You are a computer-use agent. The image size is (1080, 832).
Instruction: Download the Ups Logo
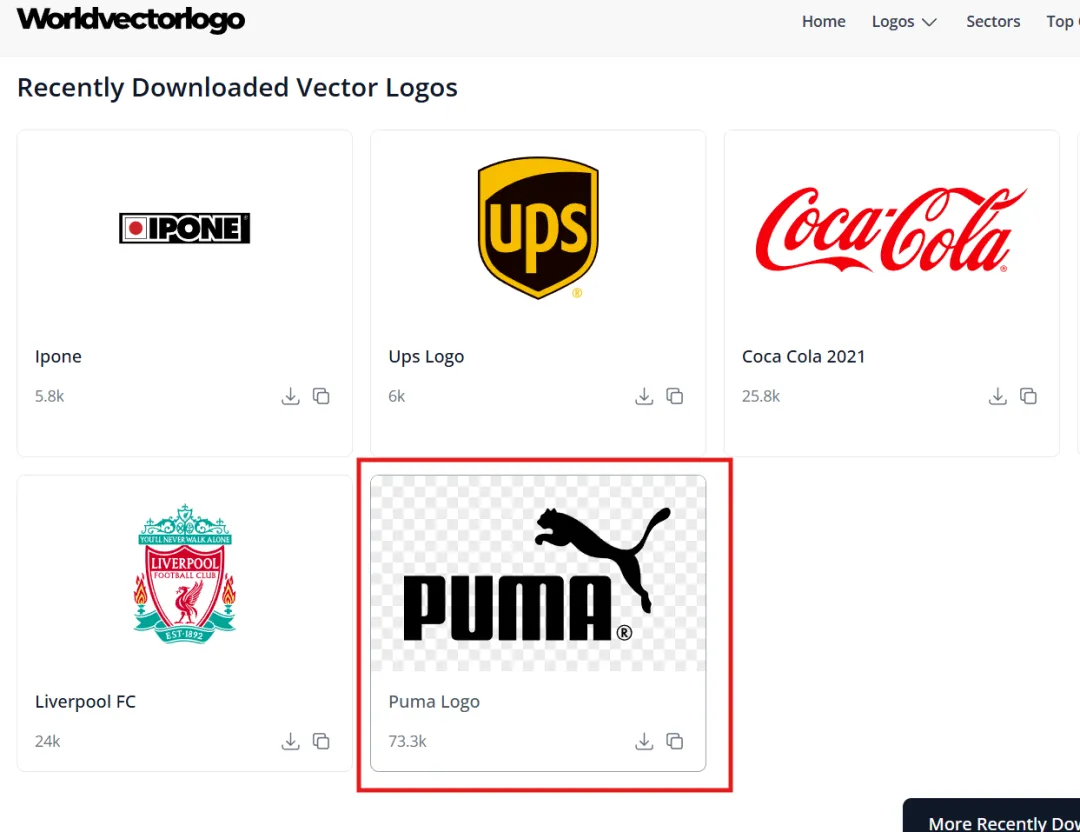coord(644,396)
